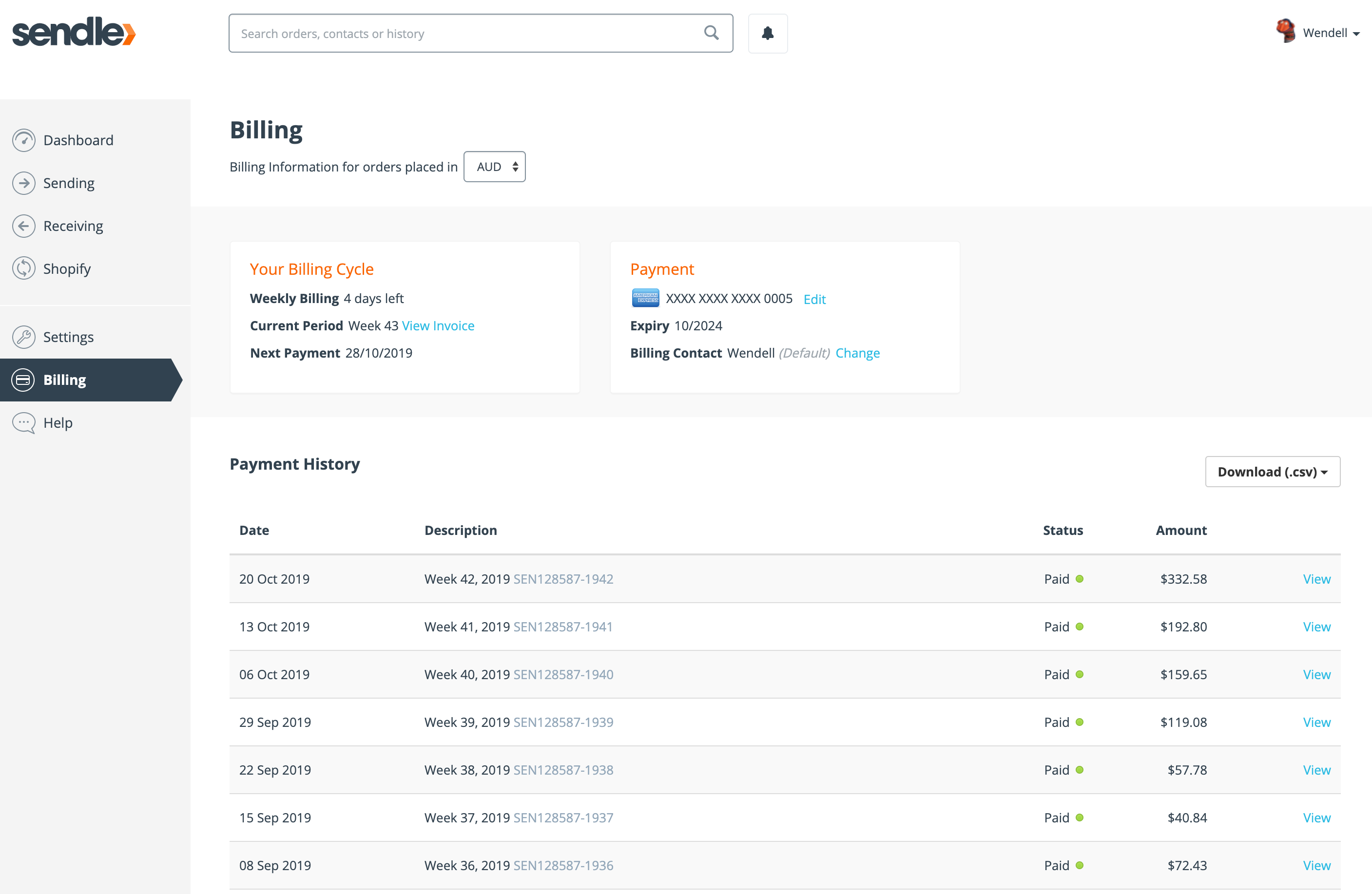The width and height of the screenshot is (1372, 894).
Task: Click the notification bell icon
Action: pyautogui.click(x=767, y=34)
